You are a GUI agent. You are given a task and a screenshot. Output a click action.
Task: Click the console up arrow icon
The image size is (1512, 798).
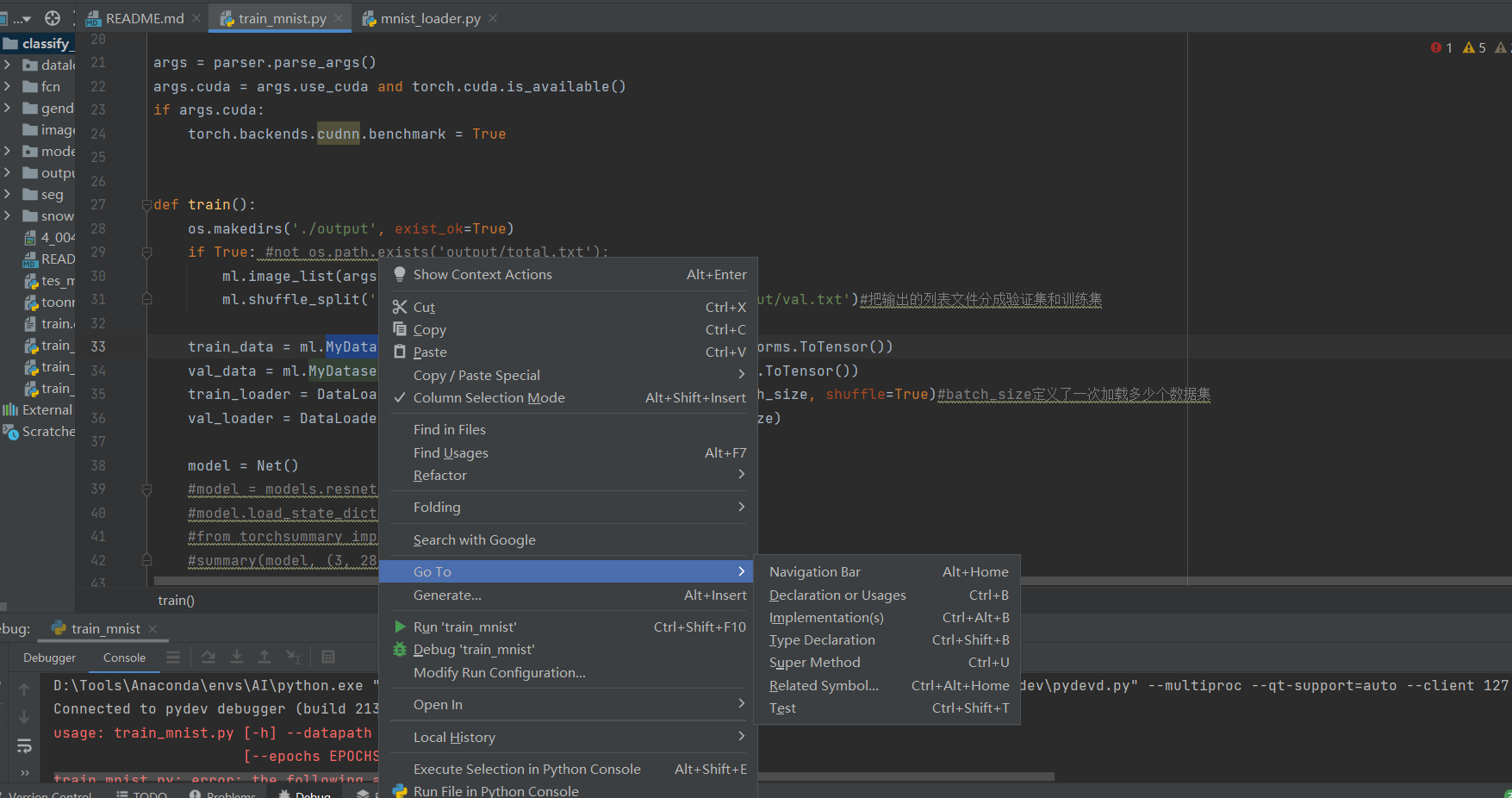[x=24, y=689]
